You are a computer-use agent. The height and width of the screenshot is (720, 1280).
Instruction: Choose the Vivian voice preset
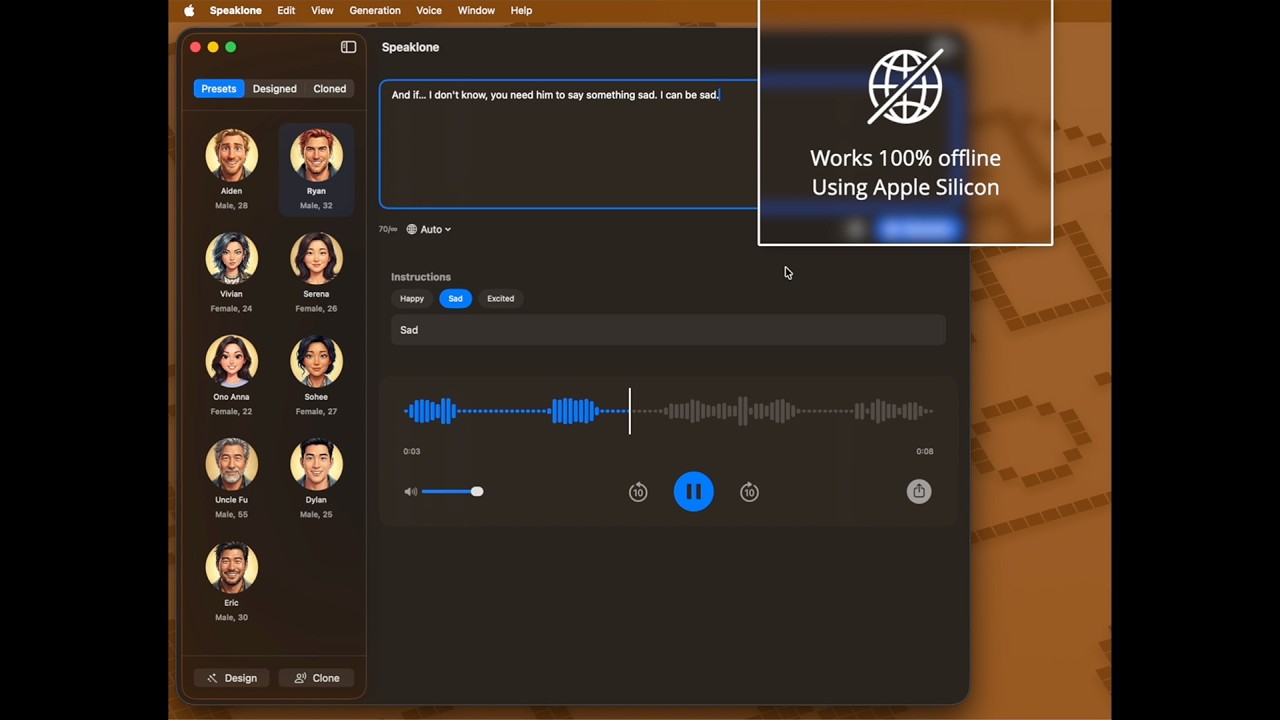tap(231, 258)
